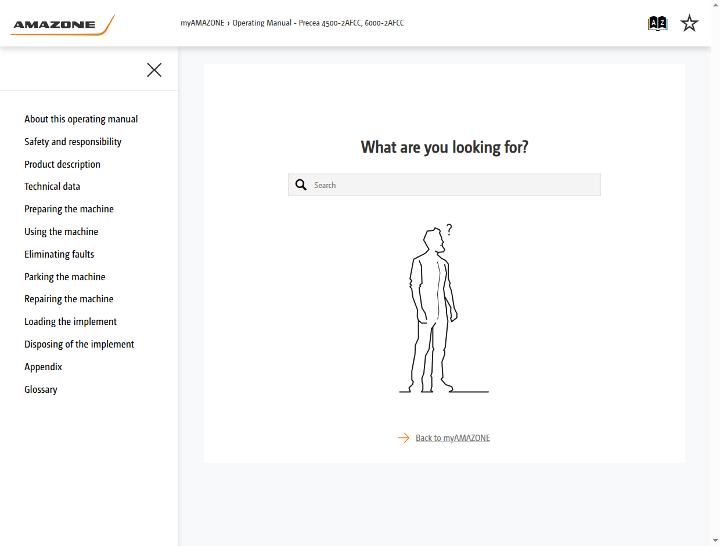
Task: Go to Preparing the machine
Action: pyautogui.click(x=69, y=209)
